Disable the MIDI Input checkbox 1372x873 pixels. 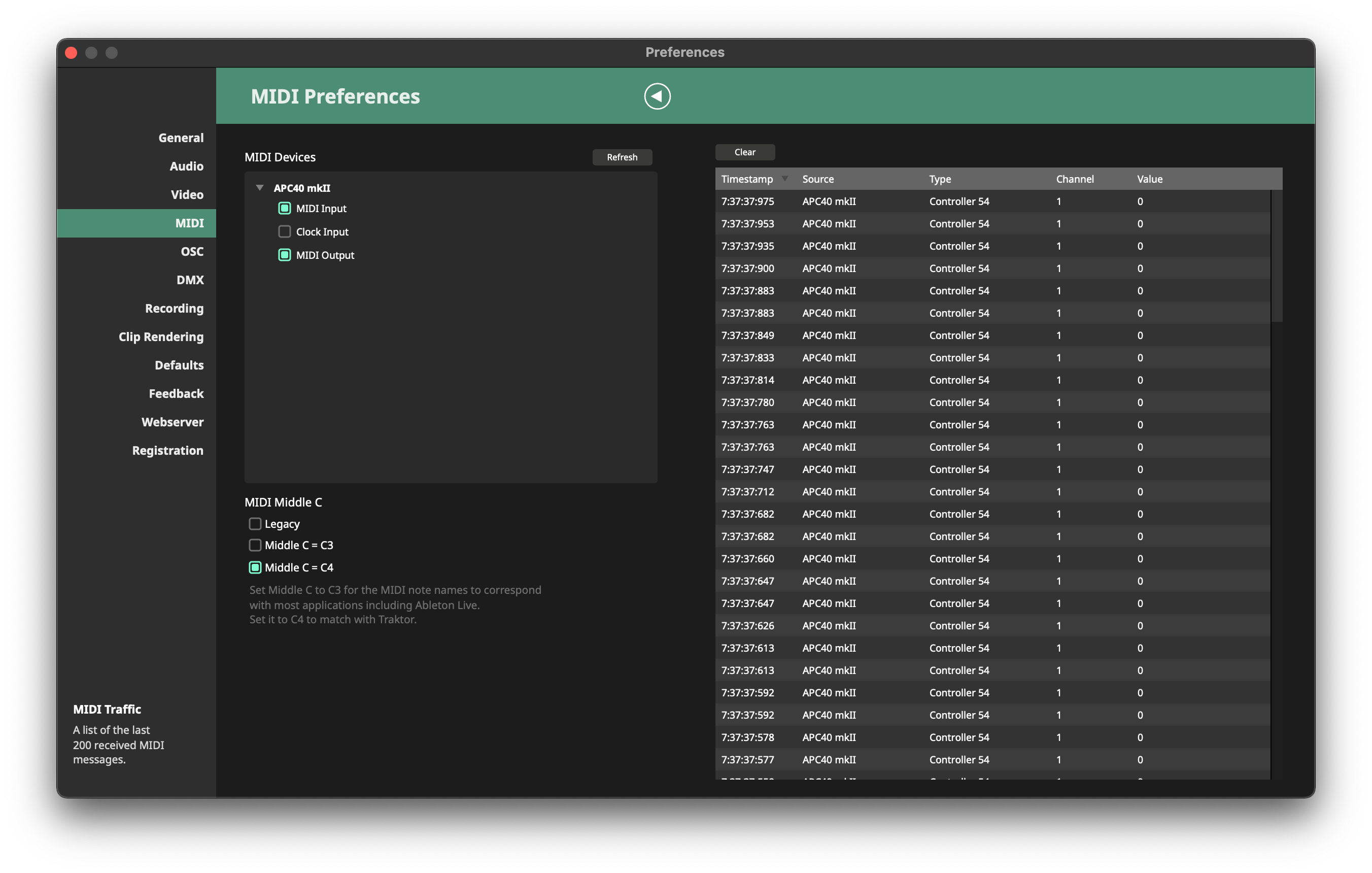[x=284, y=209]
